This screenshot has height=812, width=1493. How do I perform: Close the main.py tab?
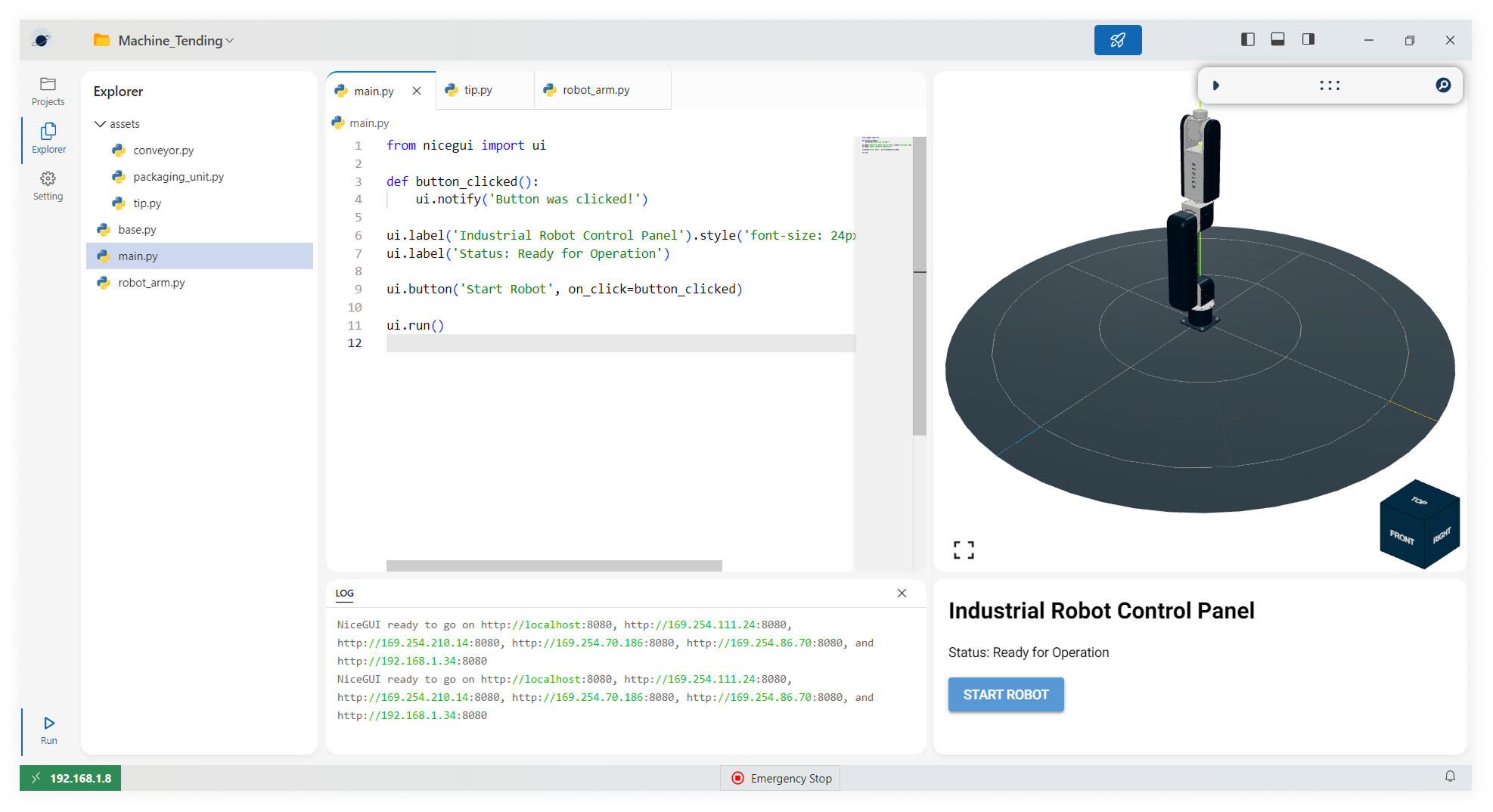417,91
